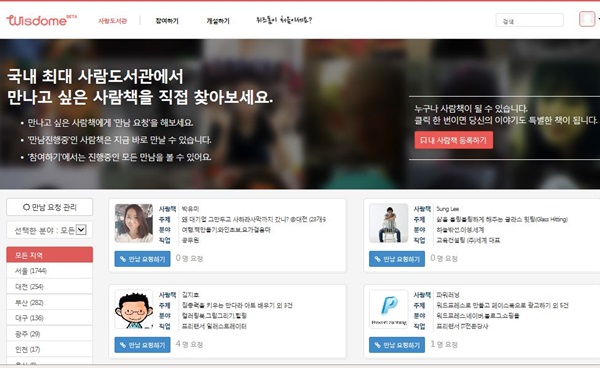The width and height of the screenshot is (600, 368).
Task: Select the 개설하기 menu item
Action: (x=218, y=21)
